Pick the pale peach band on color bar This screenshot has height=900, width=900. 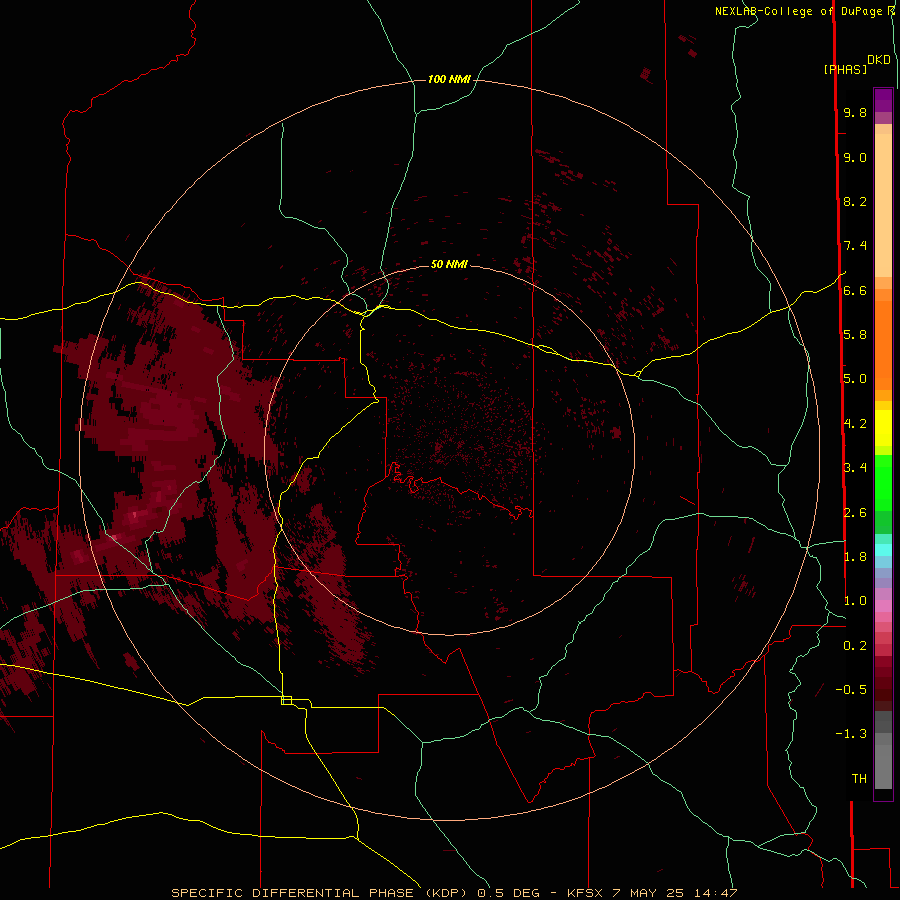[883, 205]
